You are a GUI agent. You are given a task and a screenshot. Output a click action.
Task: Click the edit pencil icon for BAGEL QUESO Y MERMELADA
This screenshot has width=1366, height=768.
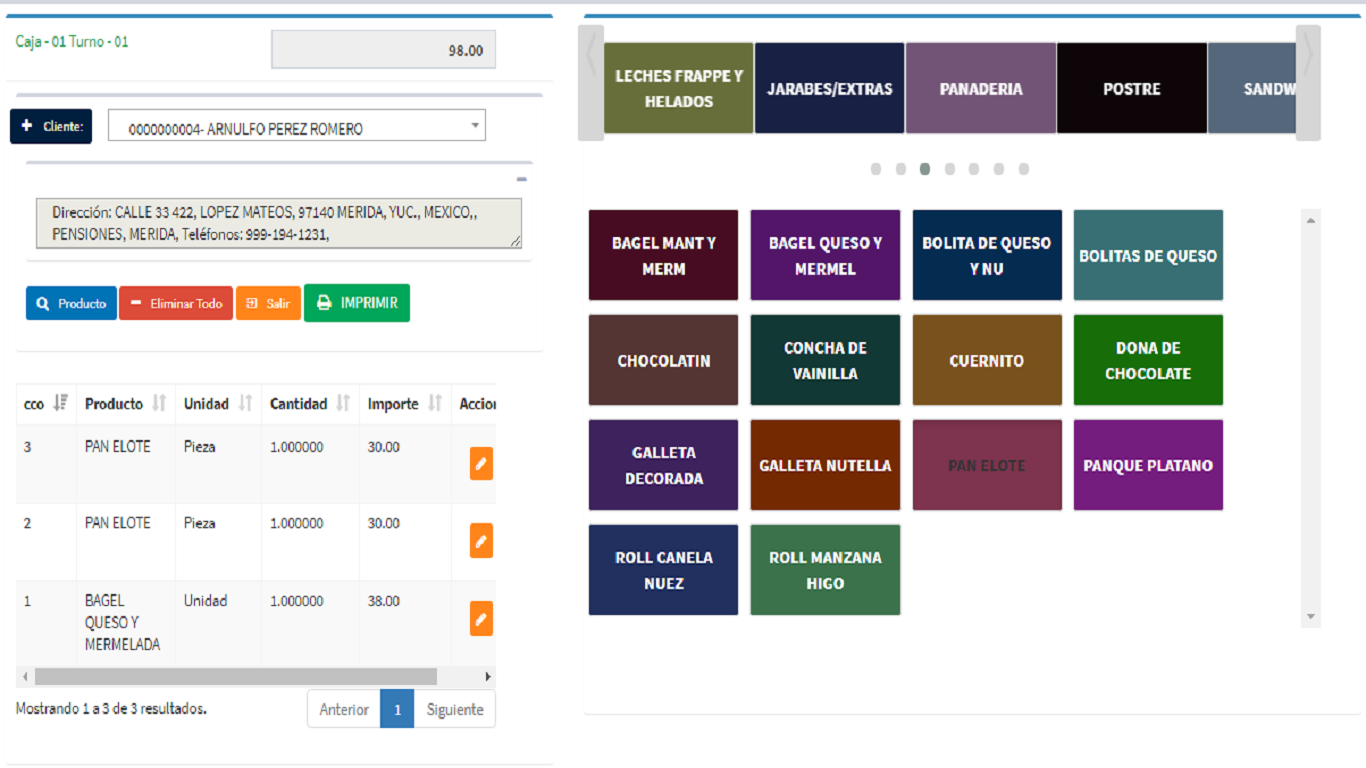click(x=481, y=619)
